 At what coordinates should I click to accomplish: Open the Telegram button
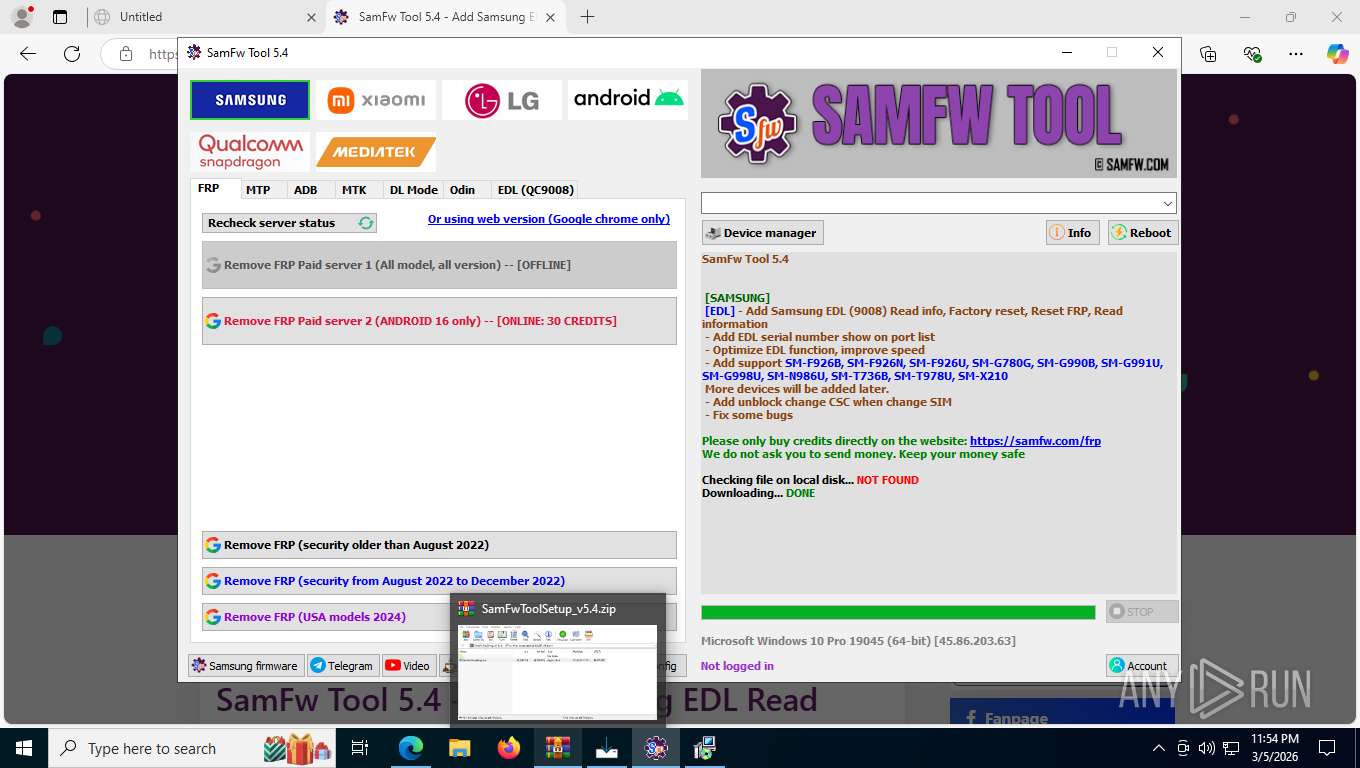point(341,665)
